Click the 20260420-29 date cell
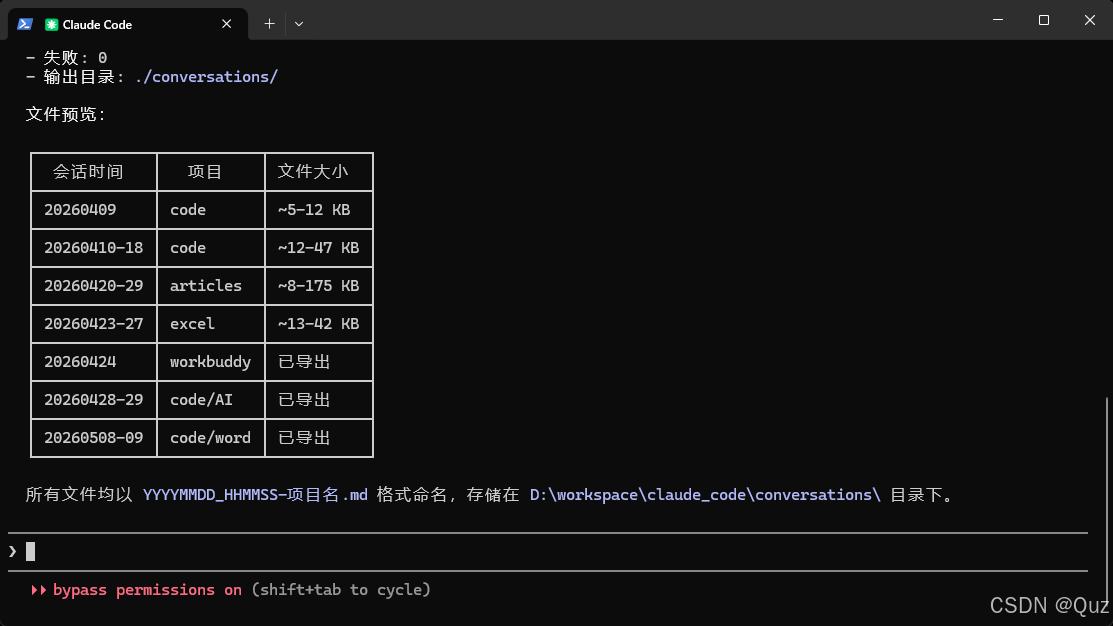 (x=94, y=286)
